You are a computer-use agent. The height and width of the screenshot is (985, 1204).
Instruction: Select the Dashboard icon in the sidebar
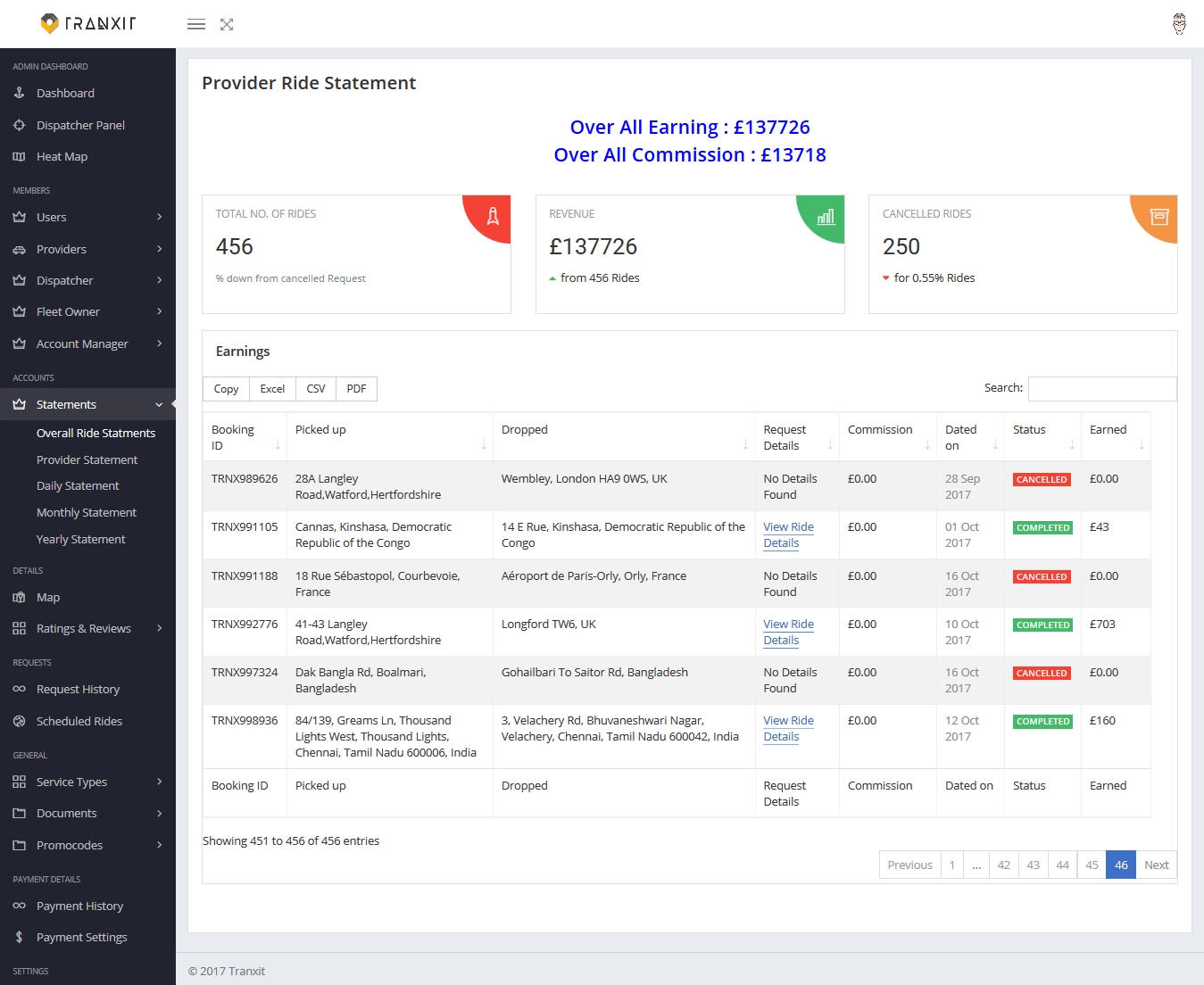(x=19, y=93)
